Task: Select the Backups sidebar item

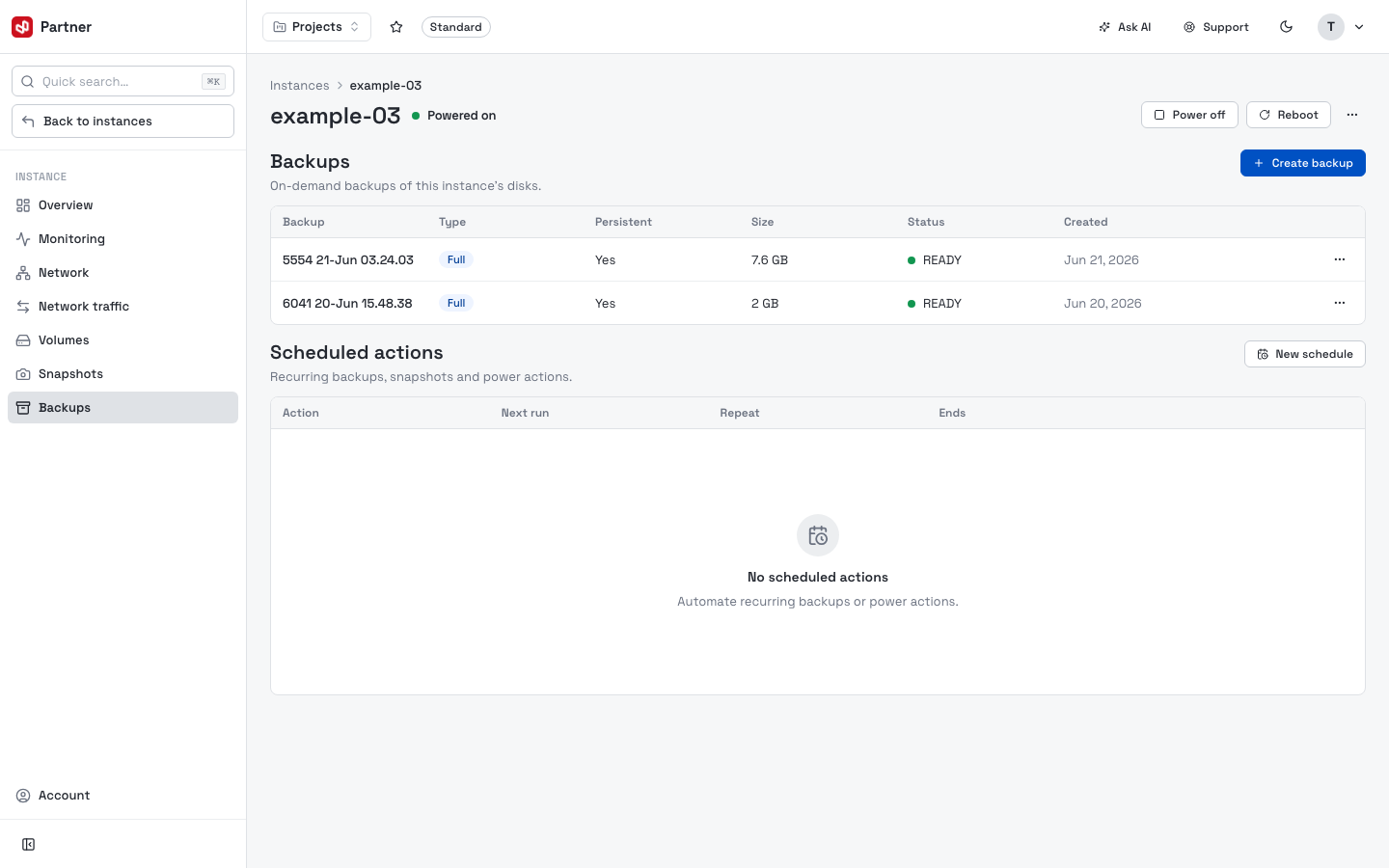Action: tap(123, 407)
